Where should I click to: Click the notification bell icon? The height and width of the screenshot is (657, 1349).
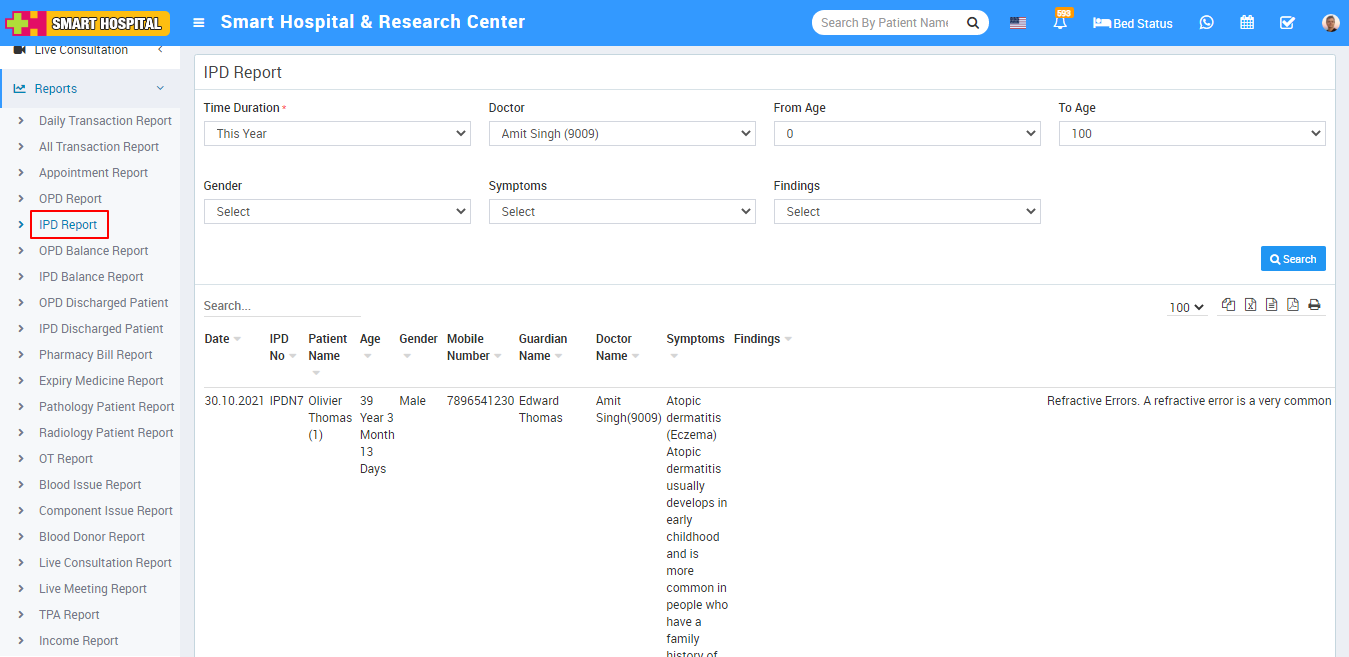point(1060,23)
